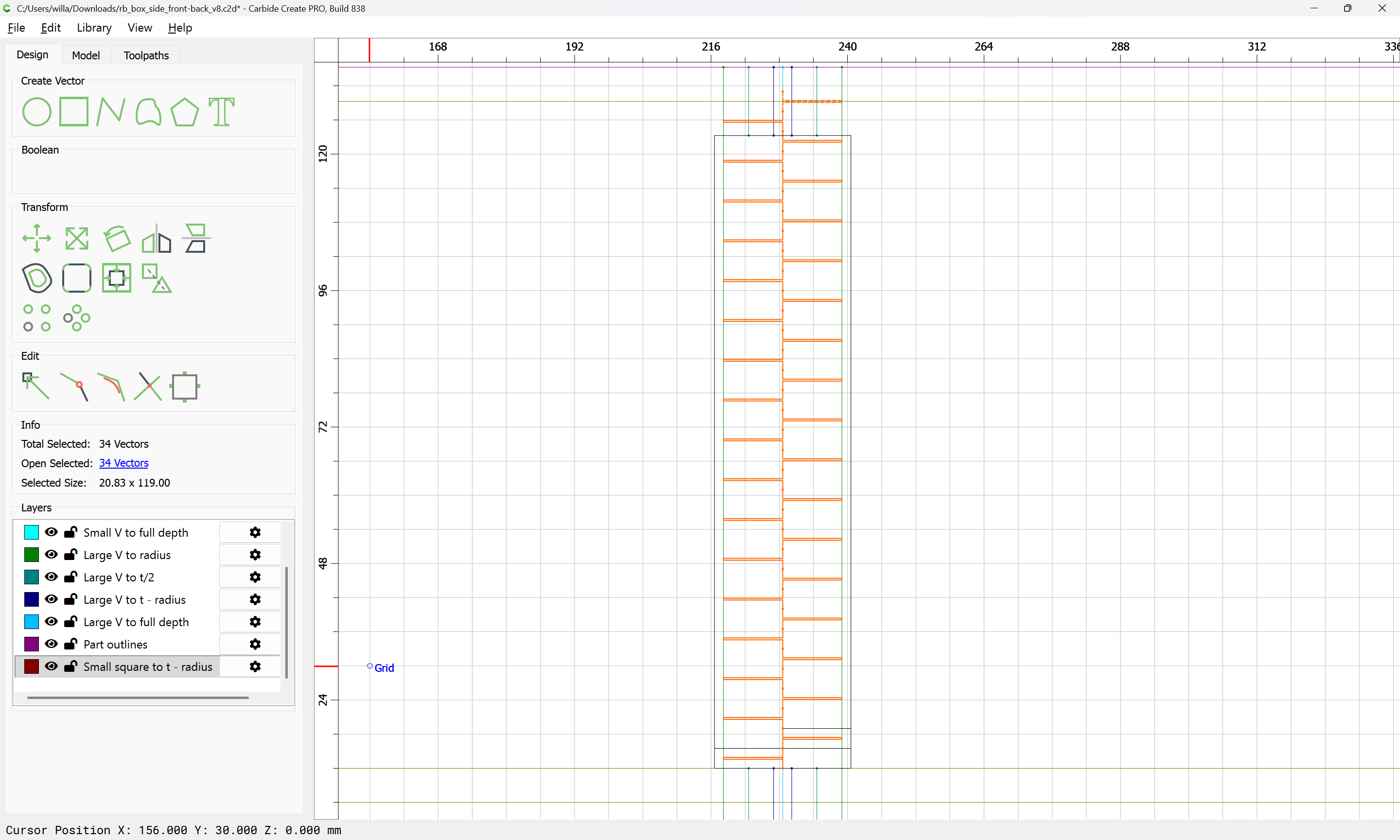The width and height of the screenshot is (1400, 840).
Task: Click the Move transform tool
Action: pos(37,238)
